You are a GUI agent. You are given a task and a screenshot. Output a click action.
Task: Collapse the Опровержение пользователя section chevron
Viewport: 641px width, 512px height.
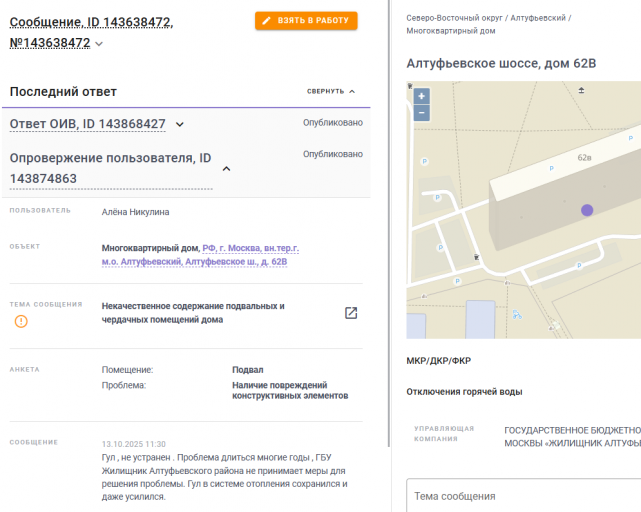[226, 168]
